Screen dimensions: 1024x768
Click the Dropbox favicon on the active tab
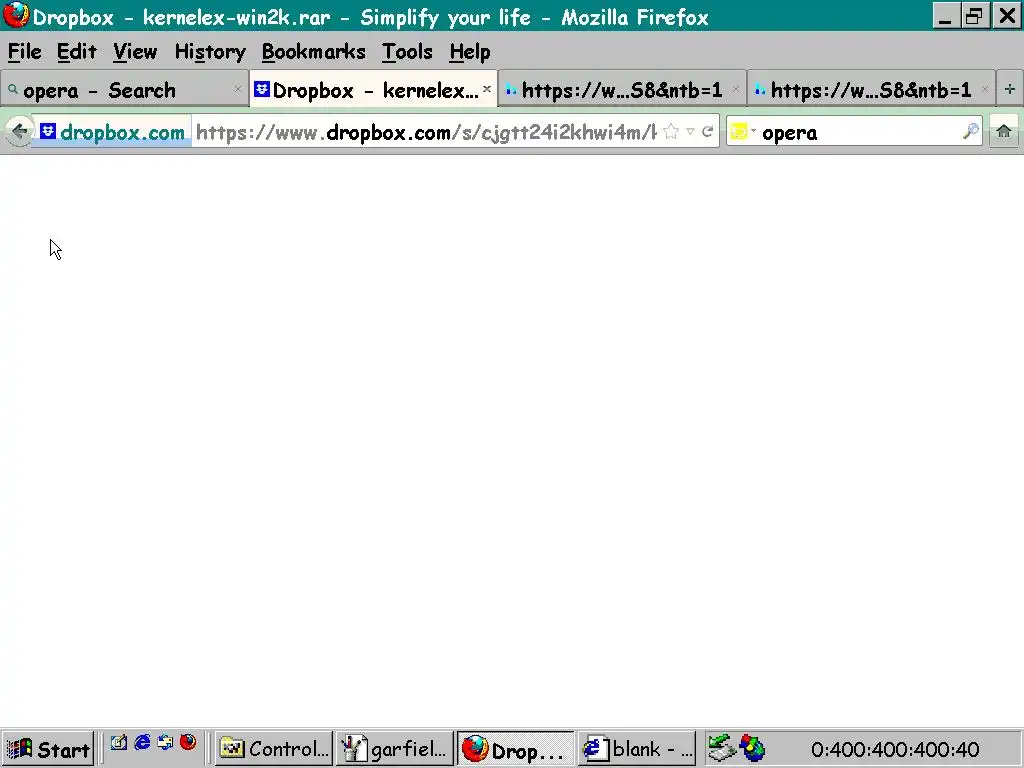pos(262,89)
